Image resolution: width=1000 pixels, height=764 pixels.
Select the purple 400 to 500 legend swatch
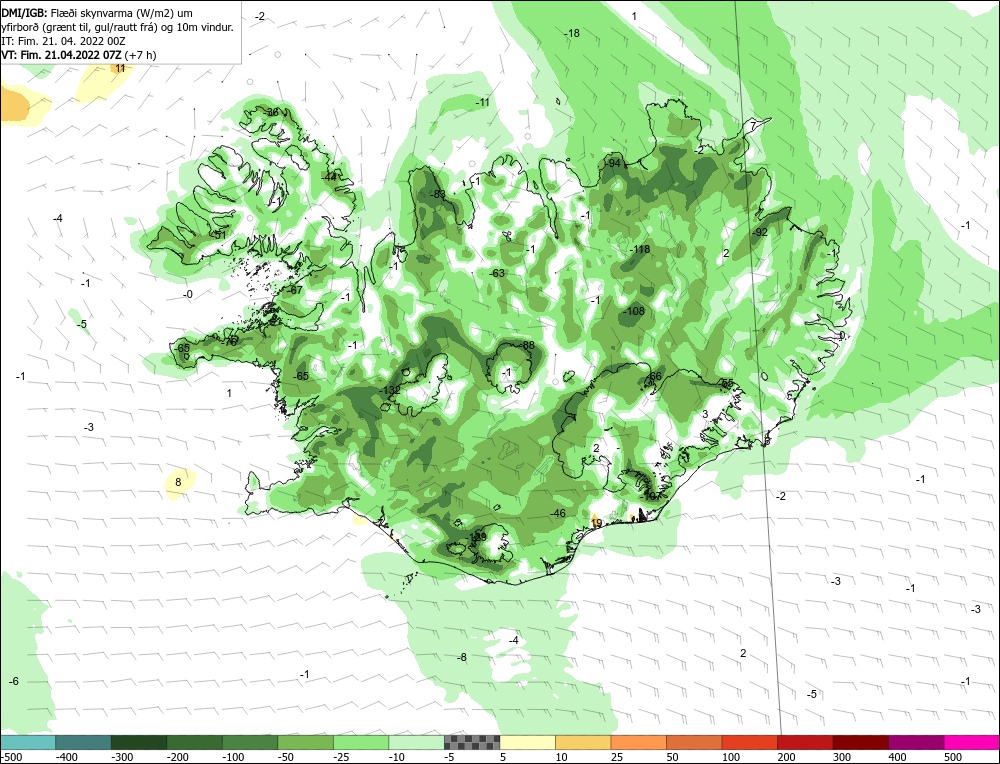(916, 742)
